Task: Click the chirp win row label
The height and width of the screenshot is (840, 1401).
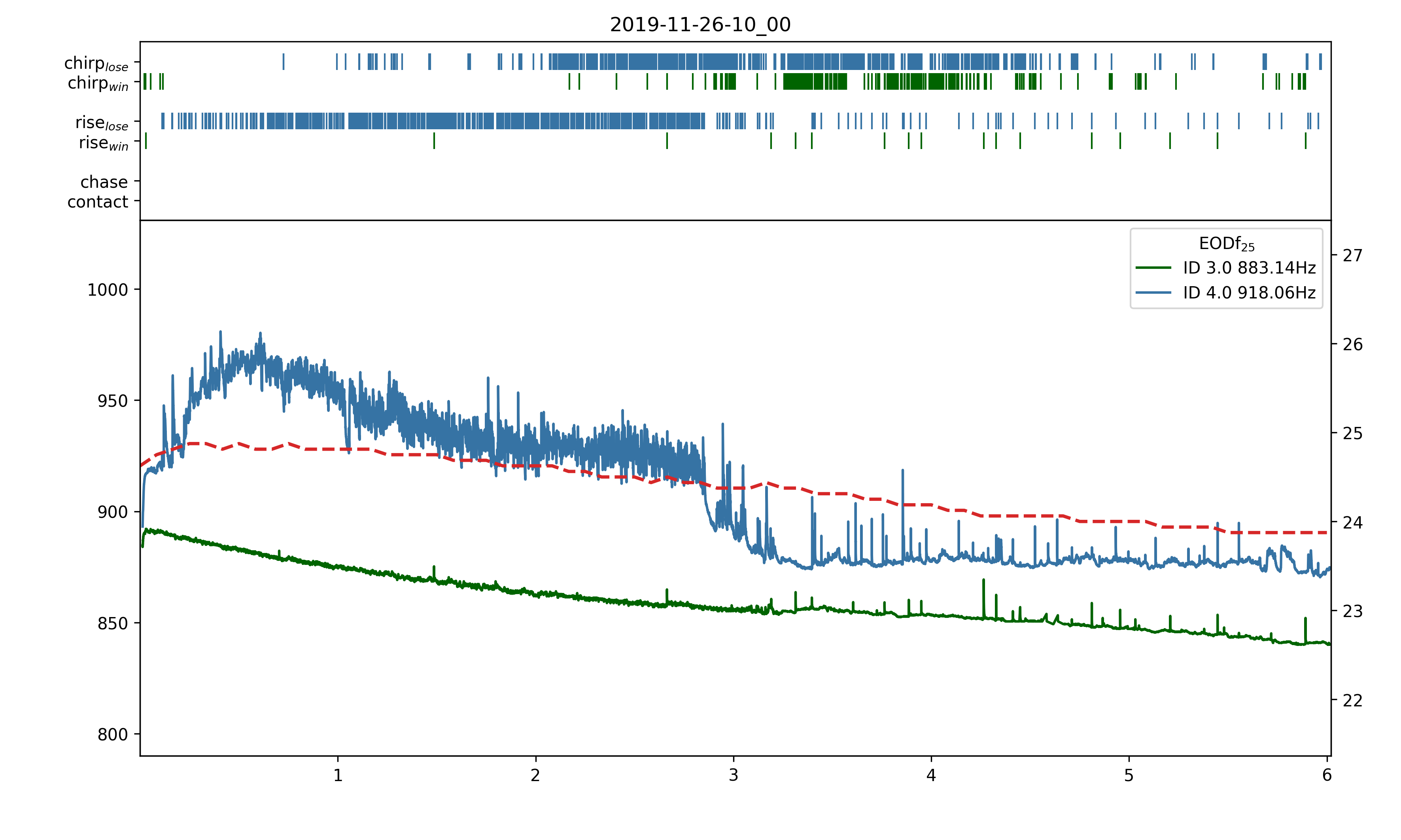Action: pyautogui.click(x=98, y=83)
